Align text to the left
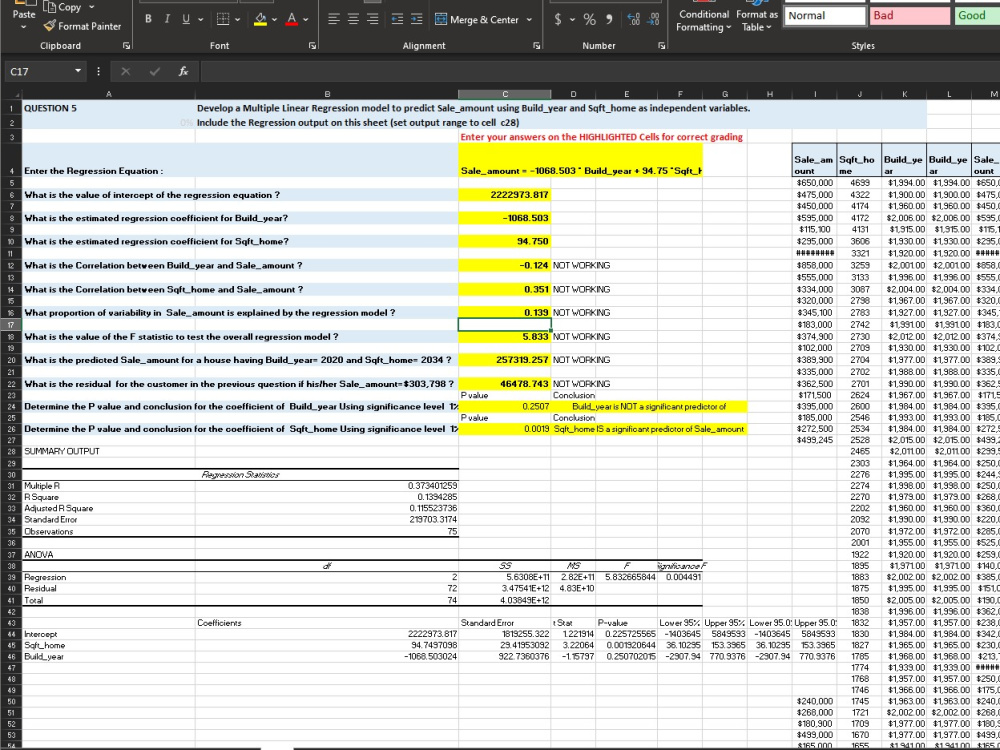 [333, 20]
